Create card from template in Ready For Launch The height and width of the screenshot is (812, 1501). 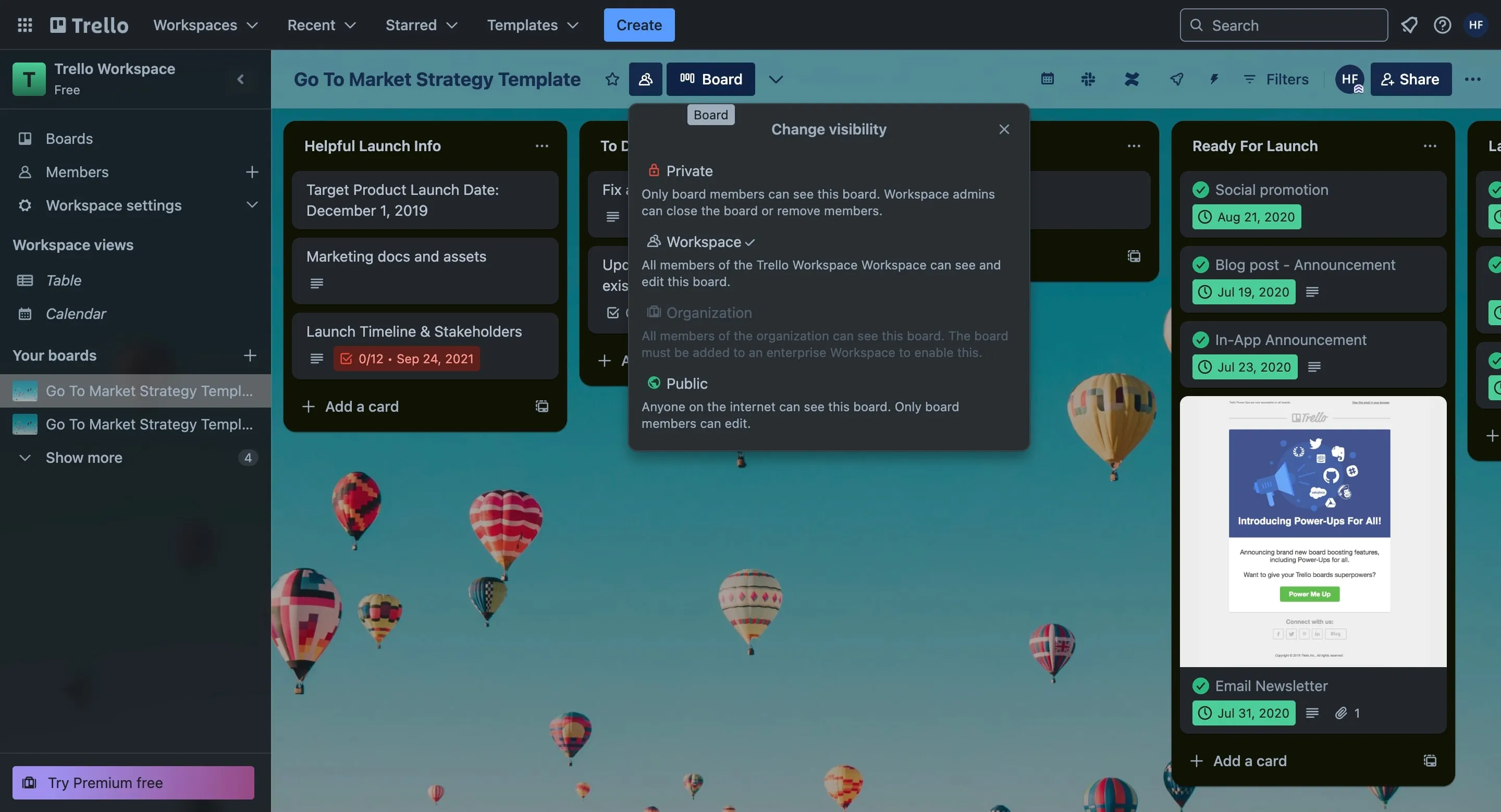(1430, 761)
